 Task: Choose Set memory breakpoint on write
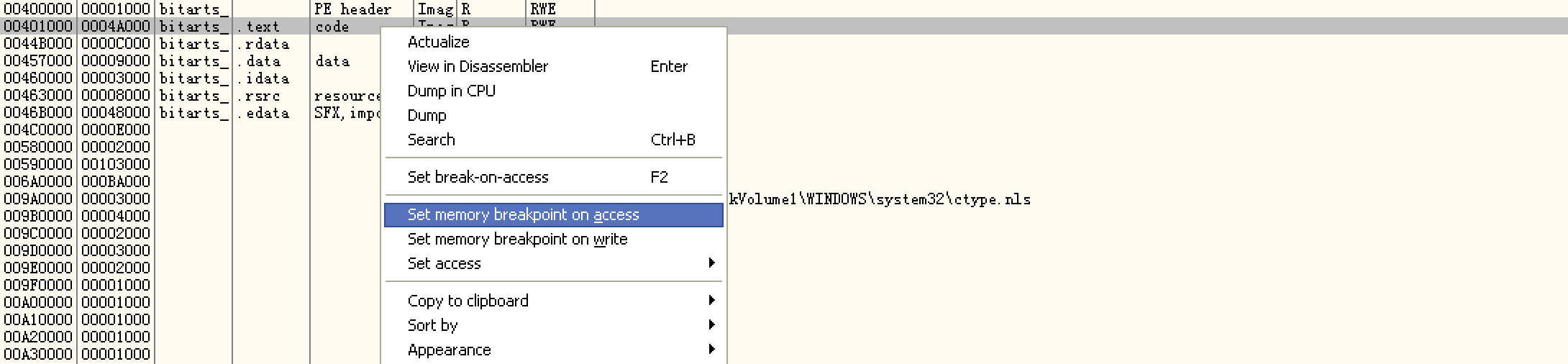[x=517, y=239]
